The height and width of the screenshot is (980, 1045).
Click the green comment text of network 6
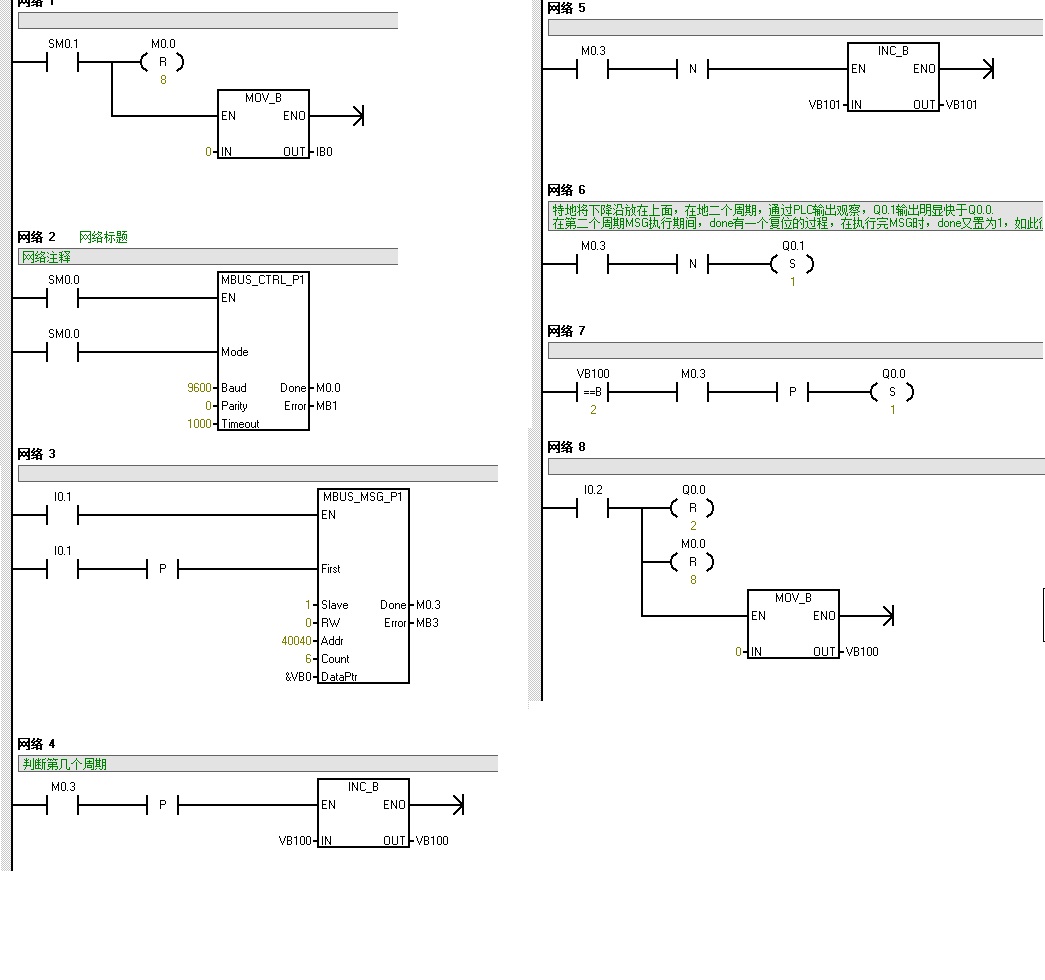coord(796,217)
